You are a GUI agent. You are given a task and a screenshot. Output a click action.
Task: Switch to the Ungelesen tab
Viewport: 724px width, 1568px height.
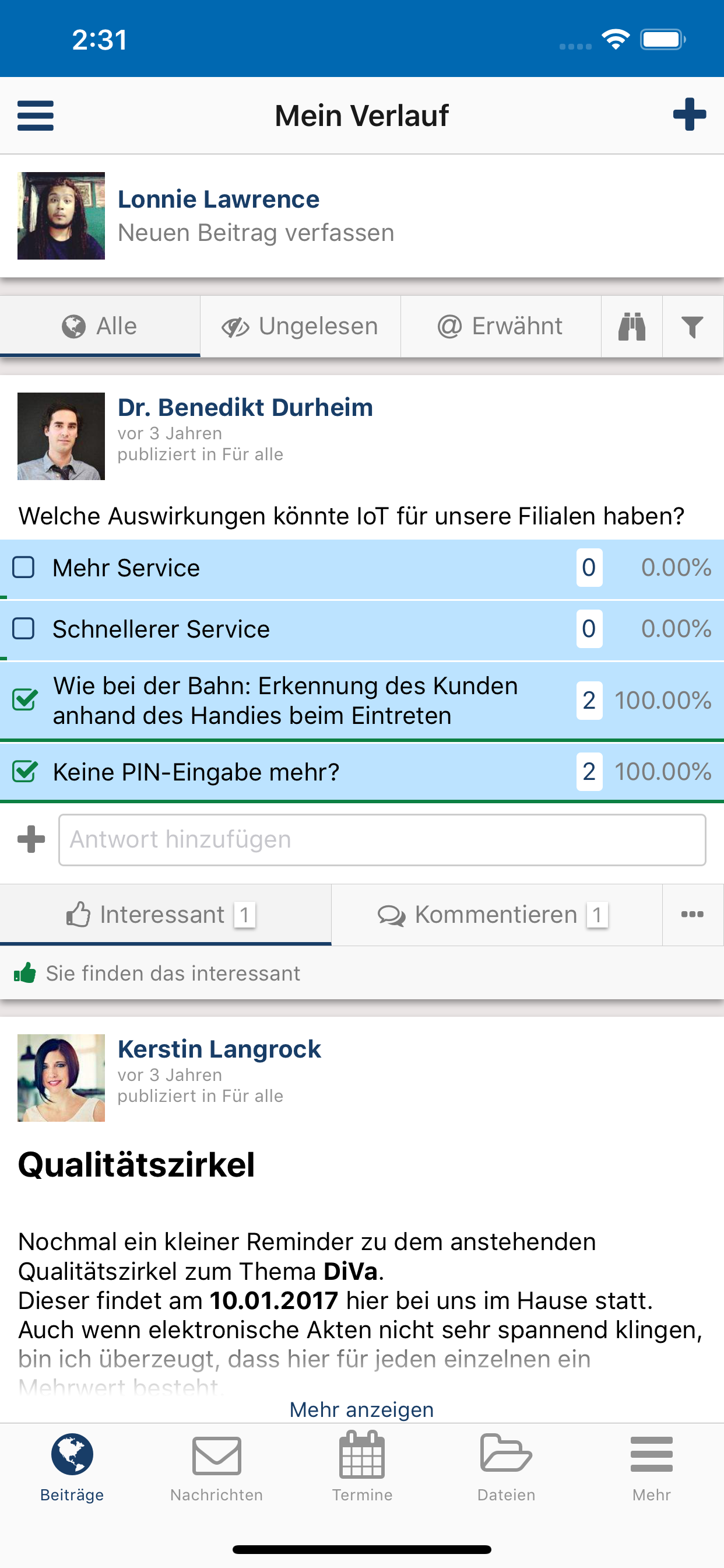[300, 326]
